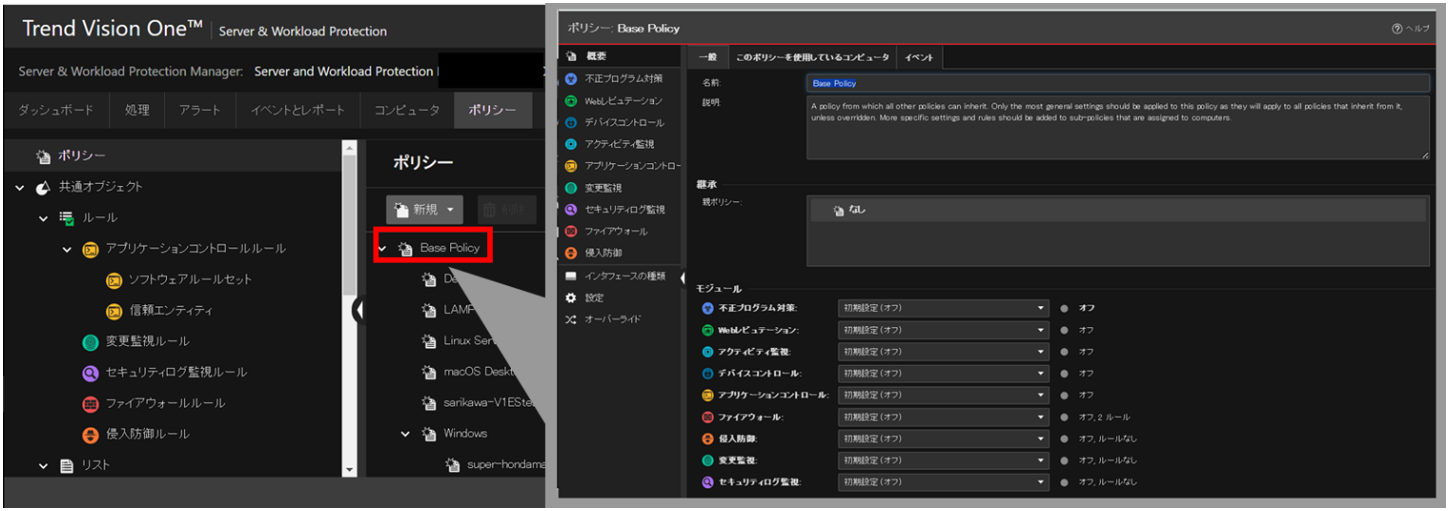Viewport: 1449px width, 511px height.
Task: Click the 設定 gear in policy sidebar
Action: [571, 298]
